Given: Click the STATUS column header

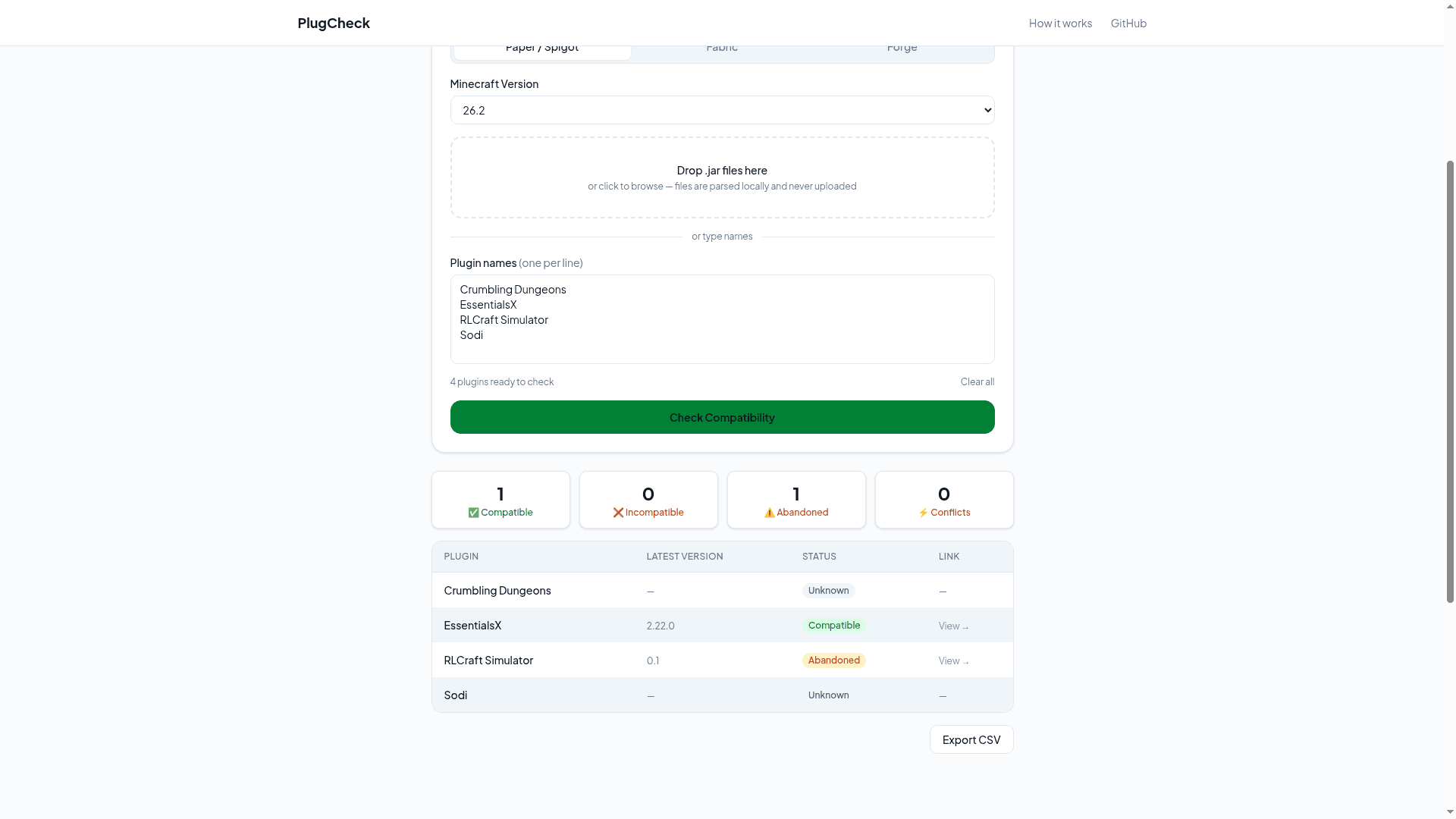Looking at the screenshot, I should click(x=819, y=557).
